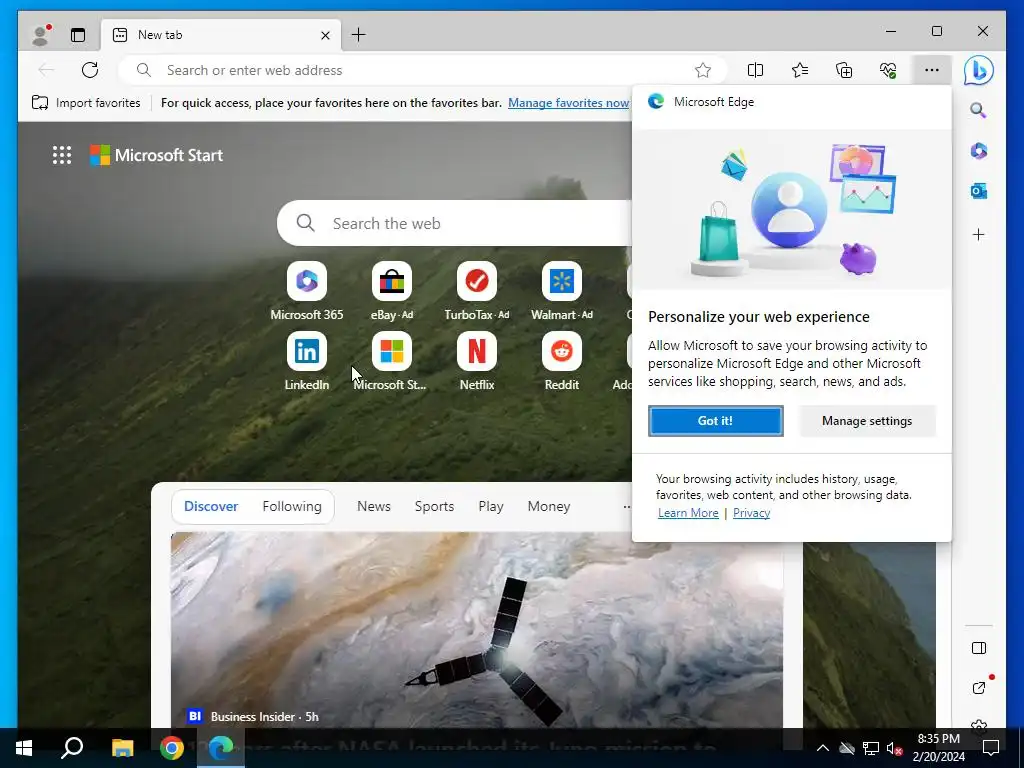Viewport: 1024px width, 768px height.
Task: Show hidden system tray icons
Action: coord(823,748)
